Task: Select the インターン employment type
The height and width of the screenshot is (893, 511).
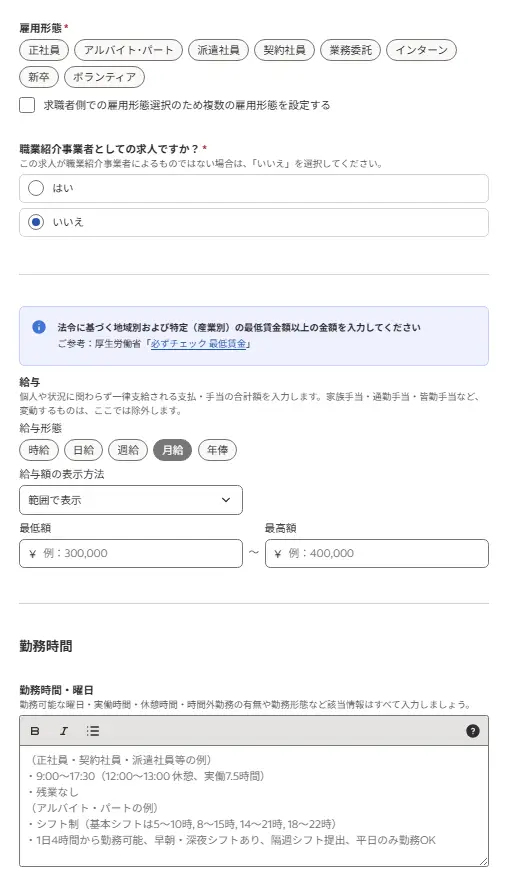Action: (422, 50)
